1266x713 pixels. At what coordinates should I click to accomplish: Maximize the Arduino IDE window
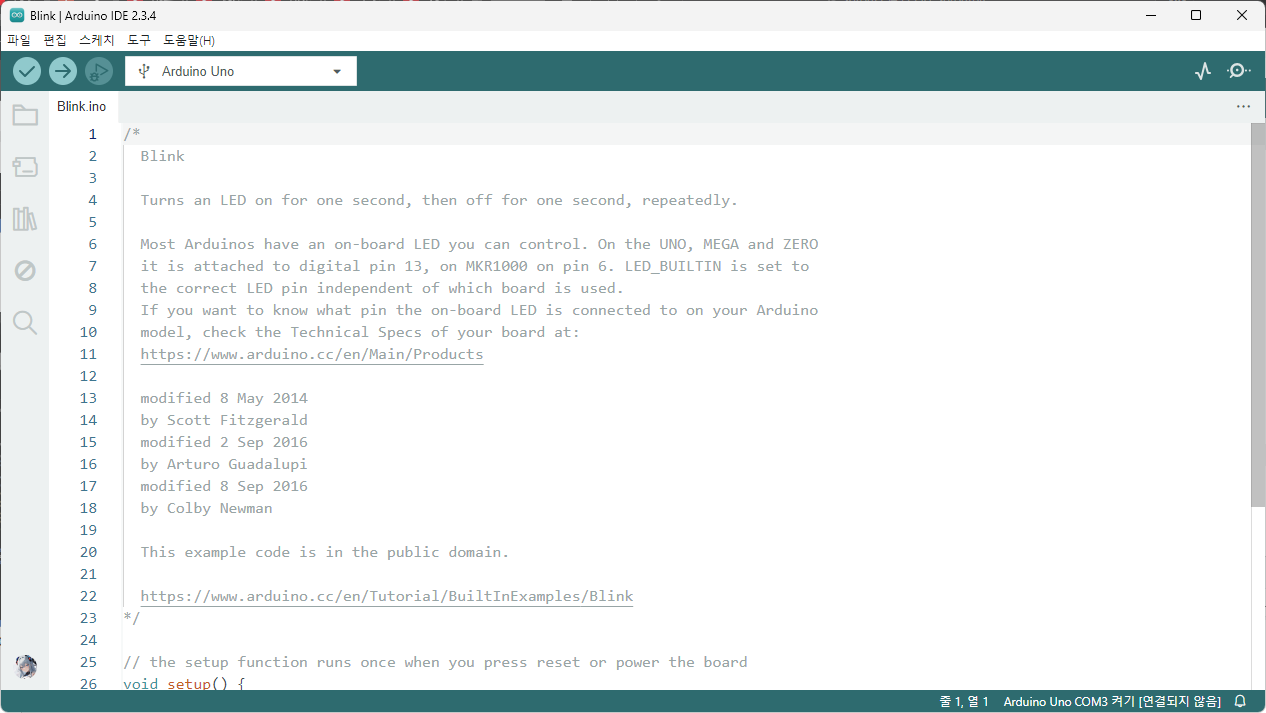tap(1196, 15)
